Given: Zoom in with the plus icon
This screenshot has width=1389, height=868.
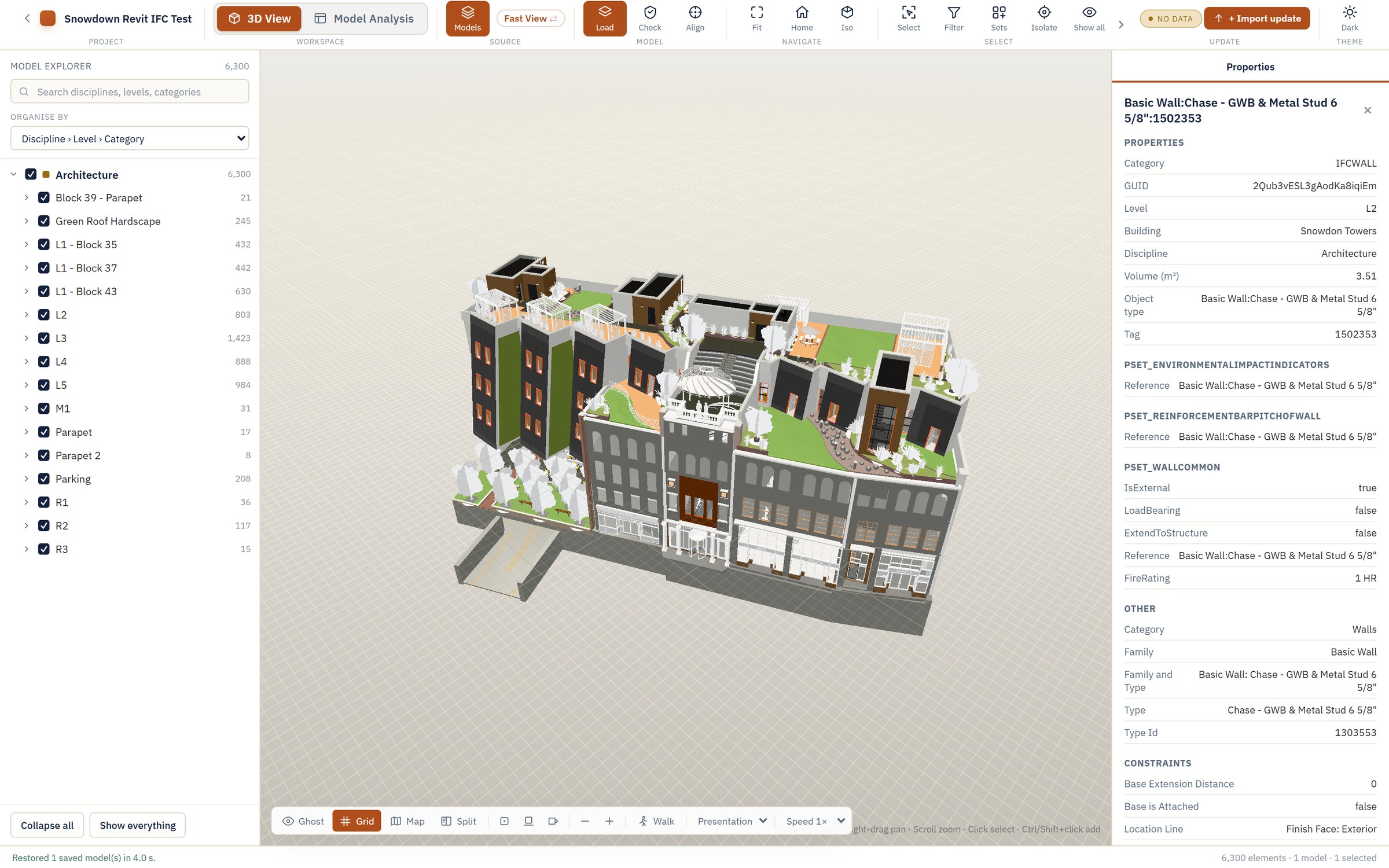Looking at the screenshot, I should tap(609, 821).
